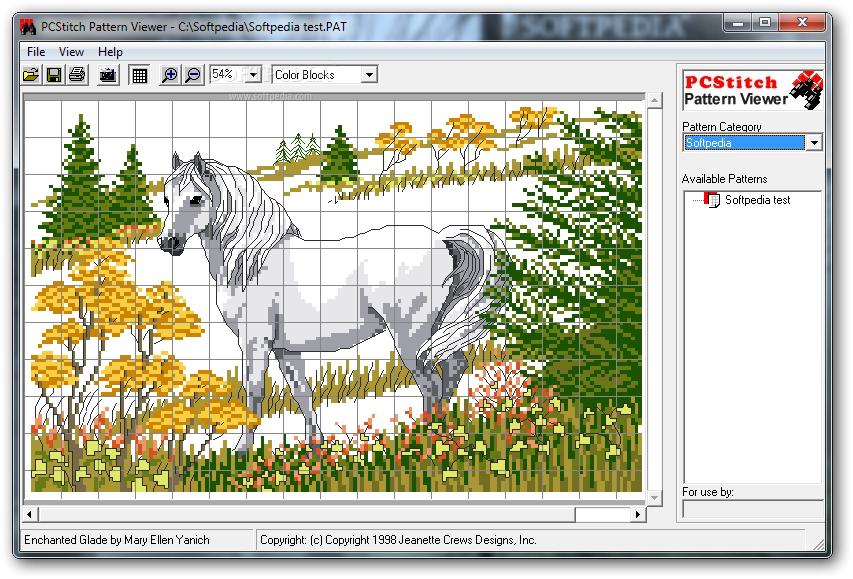Save pattern using floppy disk icon
The image size is (853, 579).
(x=54, y=75)
